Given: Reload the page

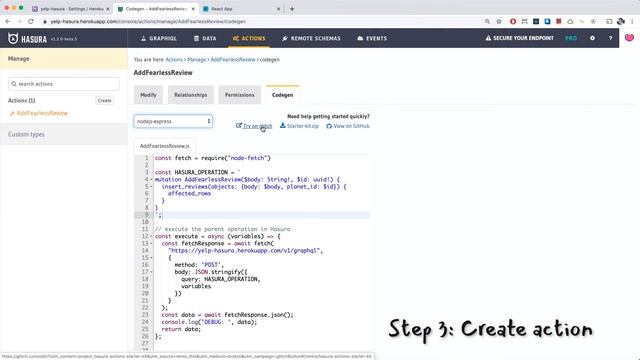Looking at the screenshot, I should click(31, 21).
